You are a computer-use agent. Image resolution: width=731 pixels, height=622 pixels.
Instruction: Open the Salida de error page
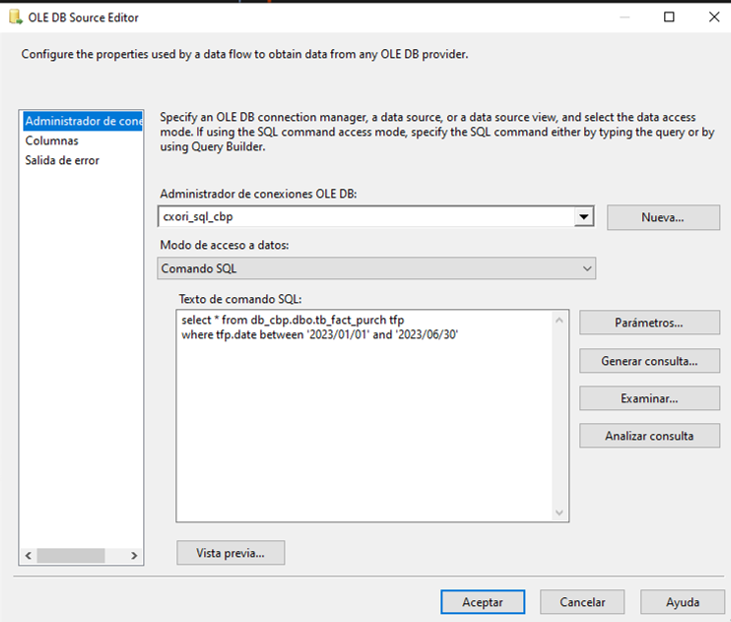62,160
